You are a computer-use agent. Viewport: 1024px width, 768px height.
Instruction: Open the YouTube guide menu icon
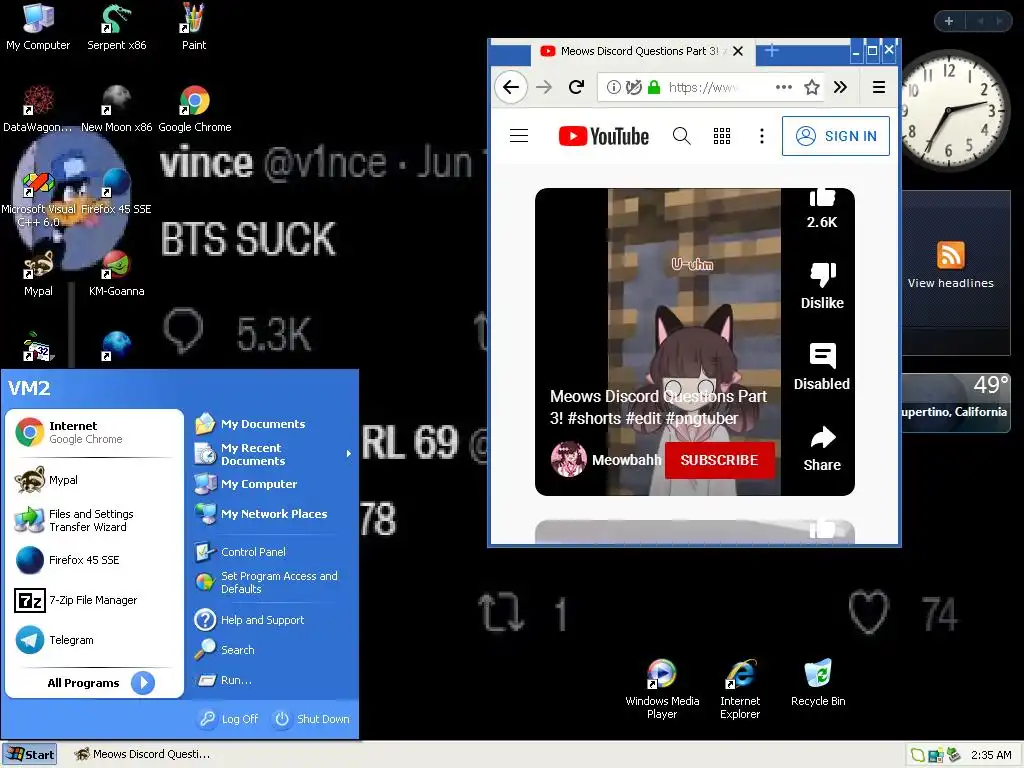pyautogui.click(x=519, y=136)
